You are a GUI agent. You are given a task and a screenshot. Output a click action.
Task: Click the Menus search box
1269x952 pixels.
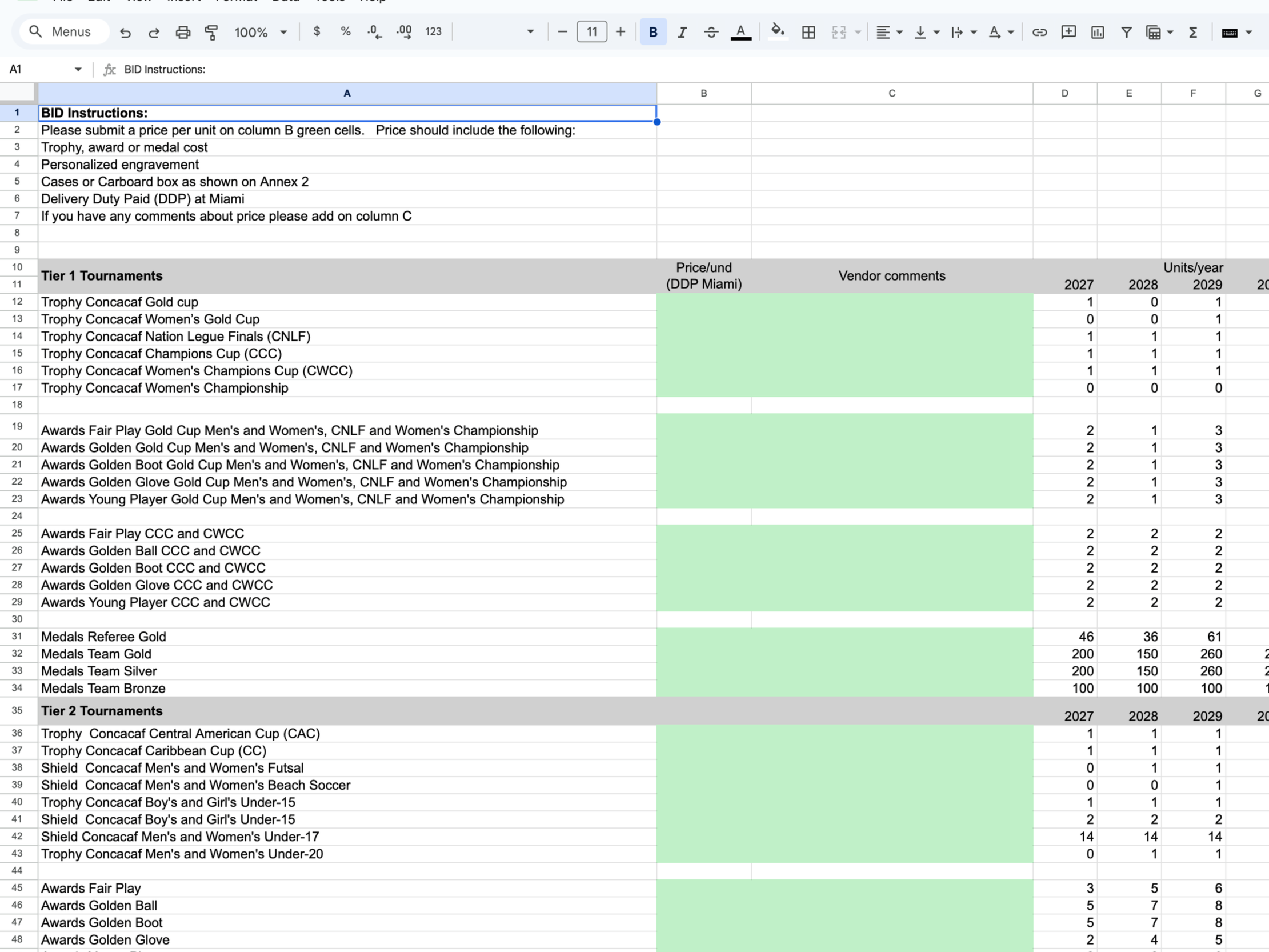64,31
